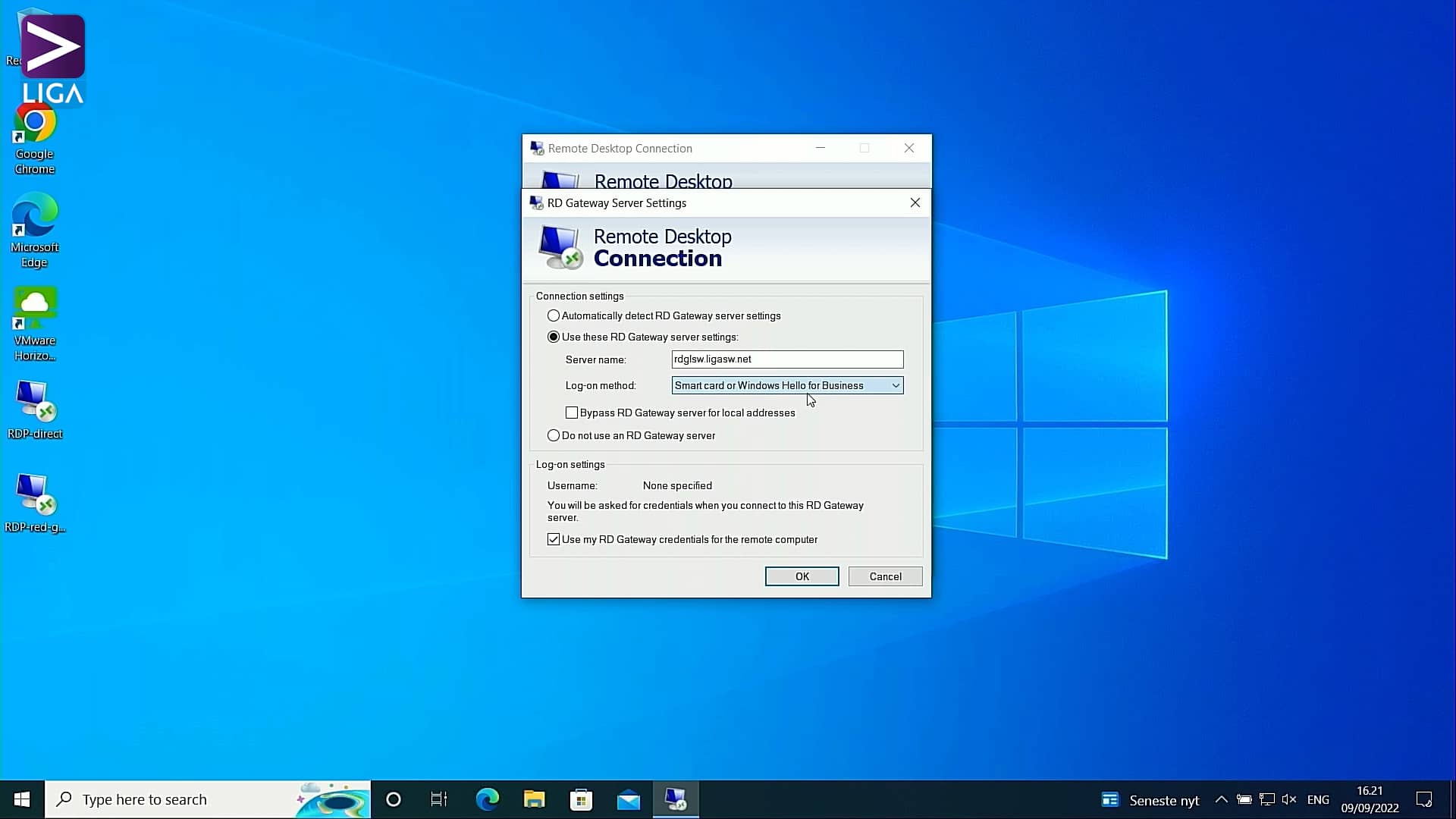Launch Google Chrome from the desktop

pyautogui.click(x=33, y=123)
